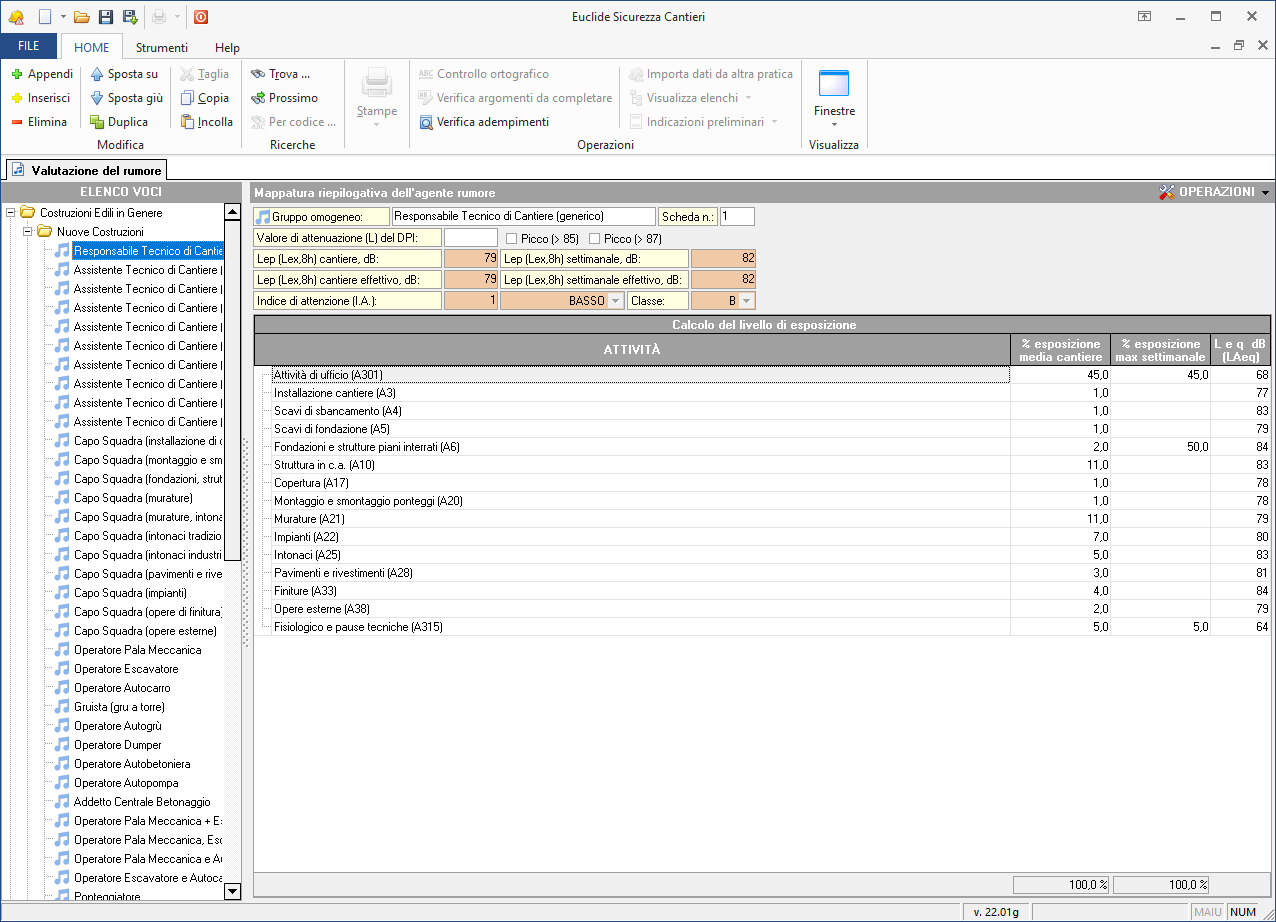Click the Duplica icon in Modifica group
Screen dimensions: 1276x922
click(97, 122)
